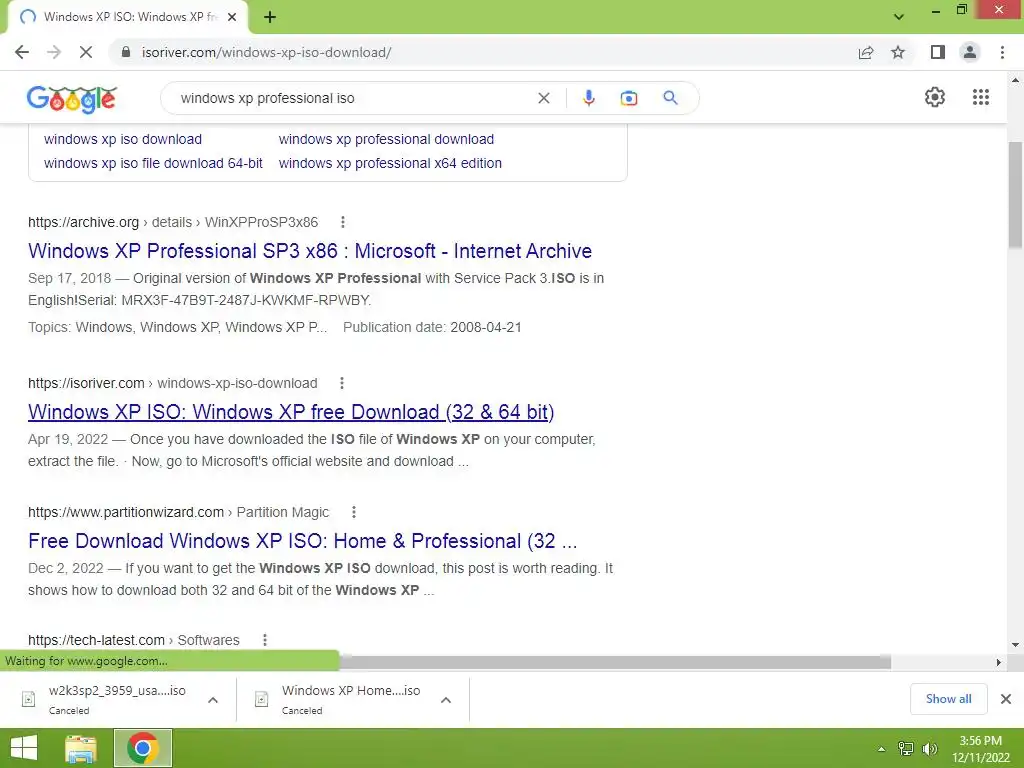Open tab search dropdown arrow
This screenshot has width=1024, height=768.
point(899,17)
